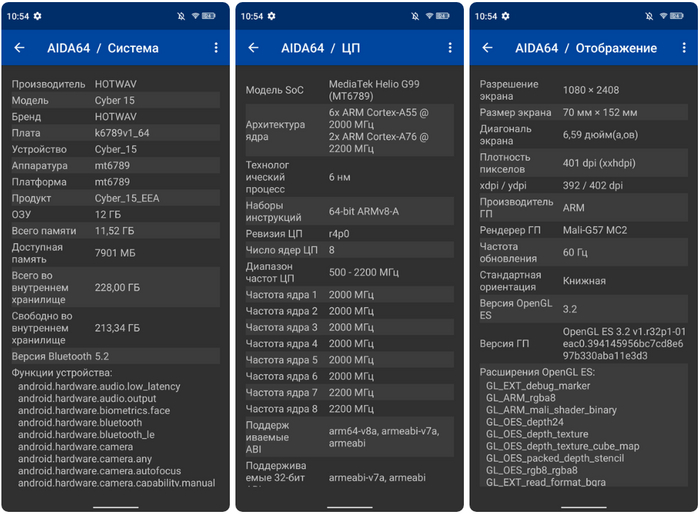700x514 pixels.
Task: Tap battery icon in Система status bar
Action: 208,16
